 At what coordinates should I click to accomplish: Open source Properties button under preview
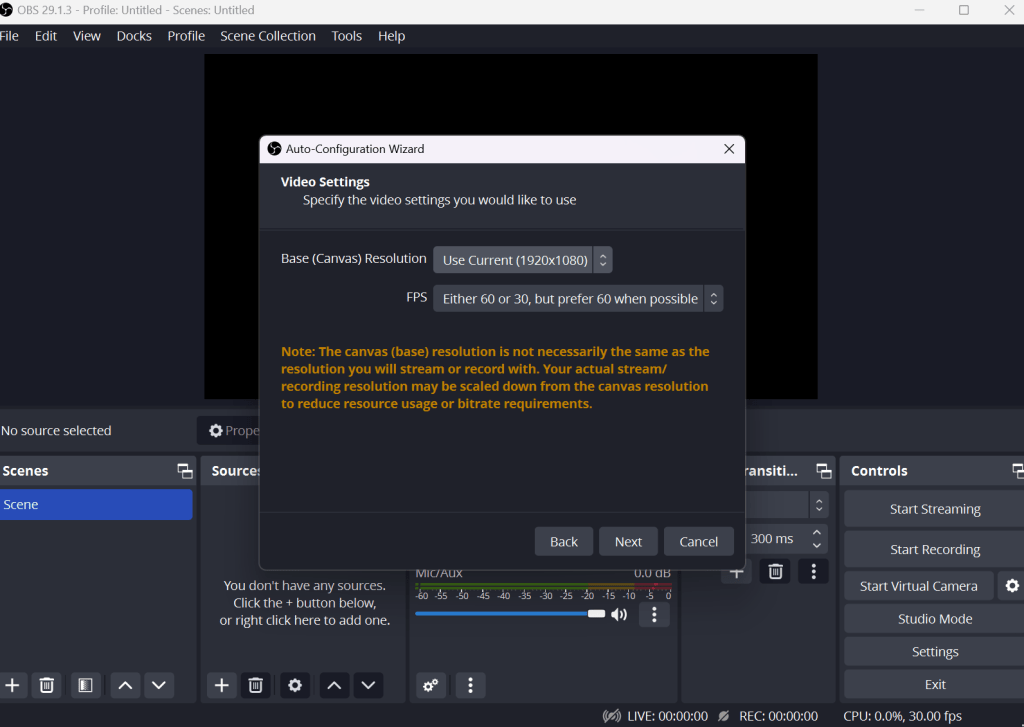click(230, 430)
